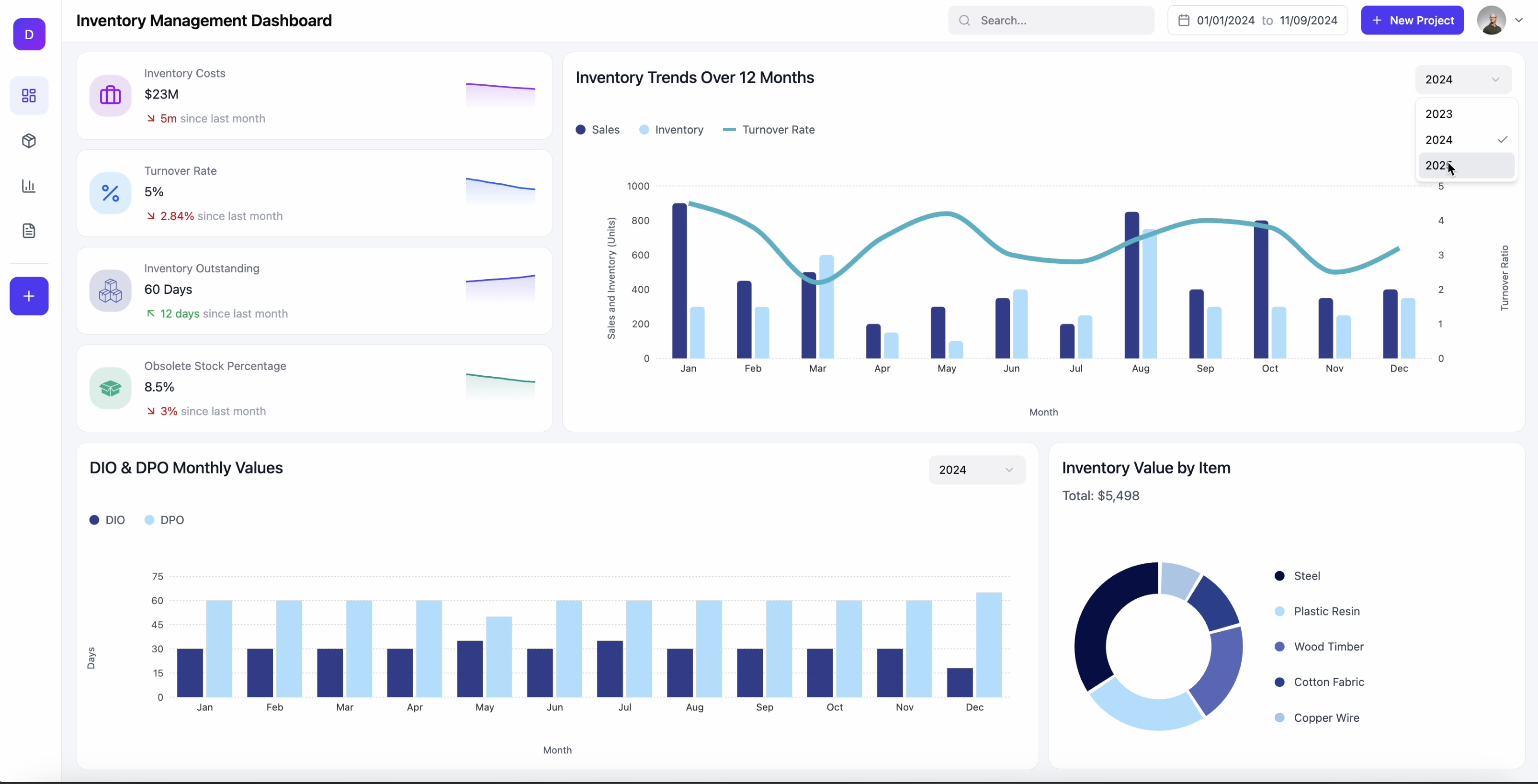Click the end date 11/09/2024

click(1308, 20)
